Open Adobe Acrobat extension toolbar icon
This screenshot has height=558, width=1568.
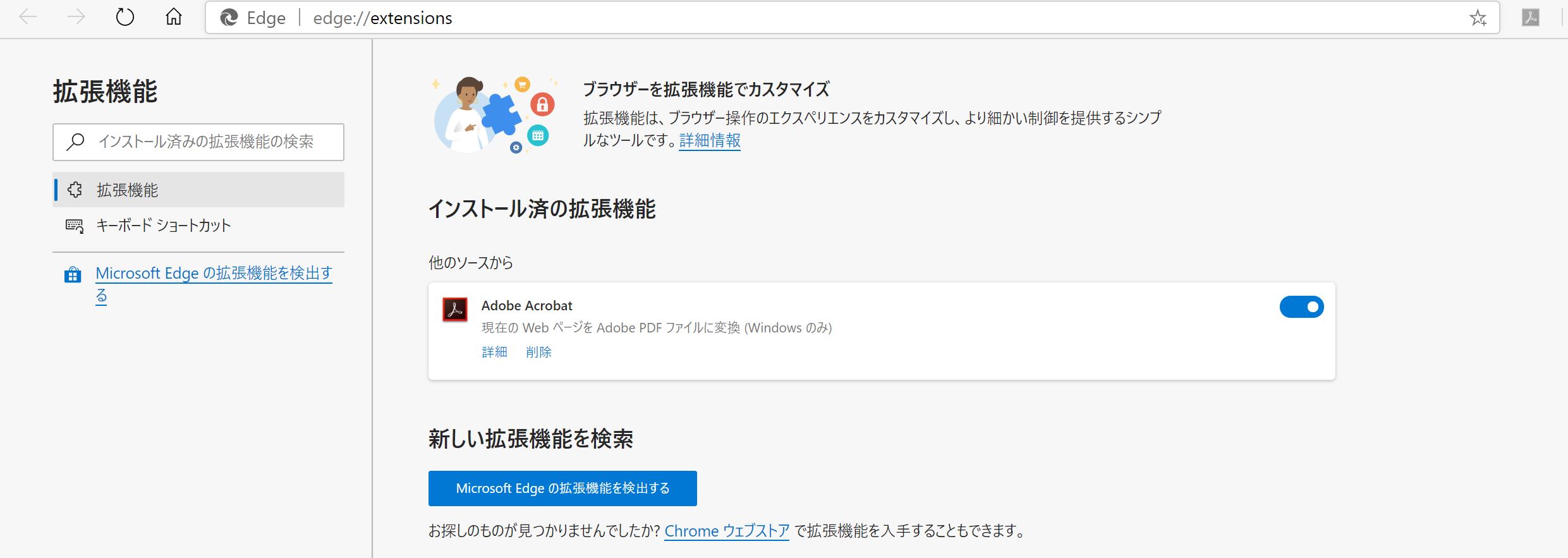tap(1531, 18)
